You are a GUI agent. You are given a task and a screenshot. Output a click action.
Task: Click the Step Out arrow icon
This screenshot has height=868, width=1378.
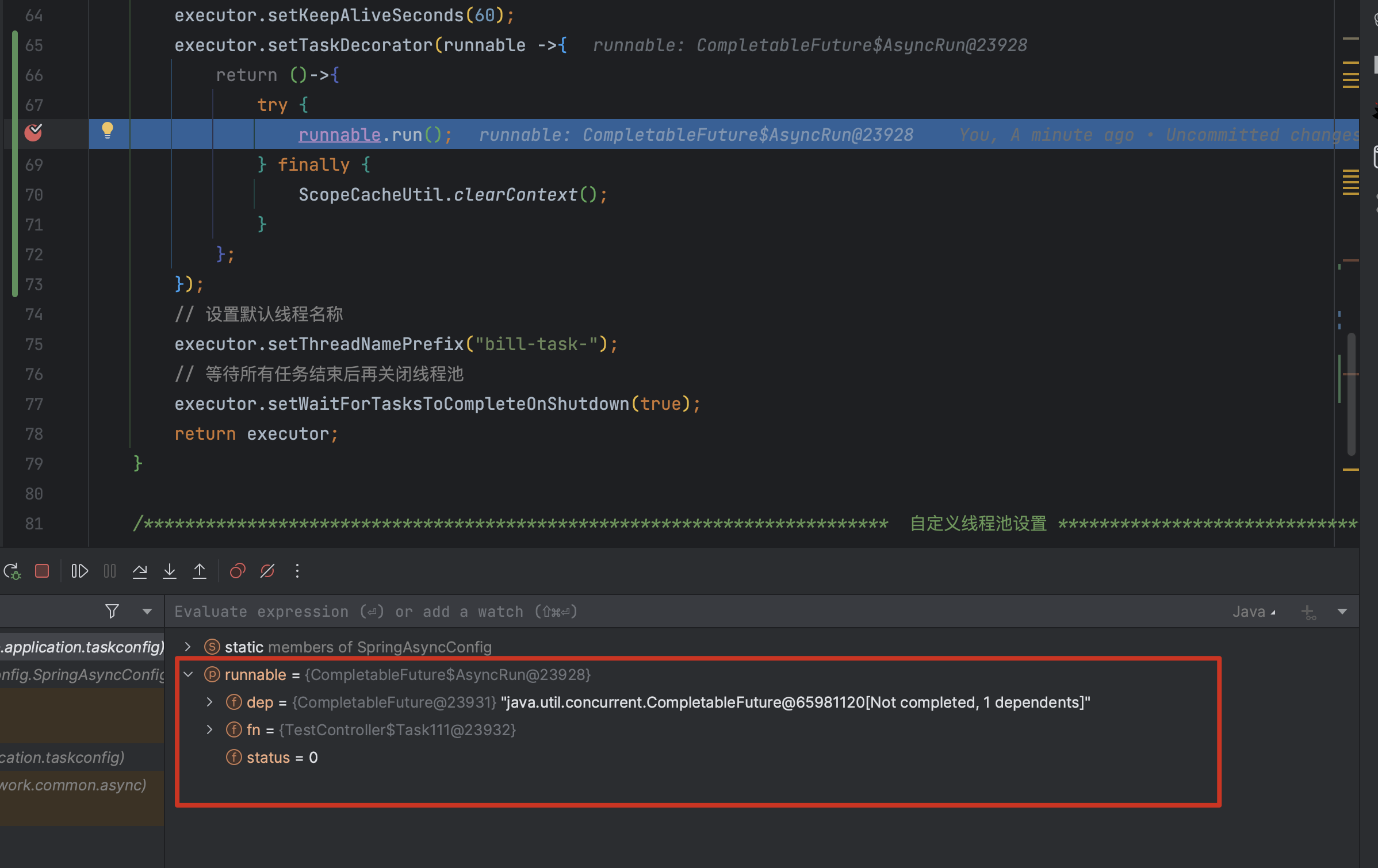(x=200, y=571)
